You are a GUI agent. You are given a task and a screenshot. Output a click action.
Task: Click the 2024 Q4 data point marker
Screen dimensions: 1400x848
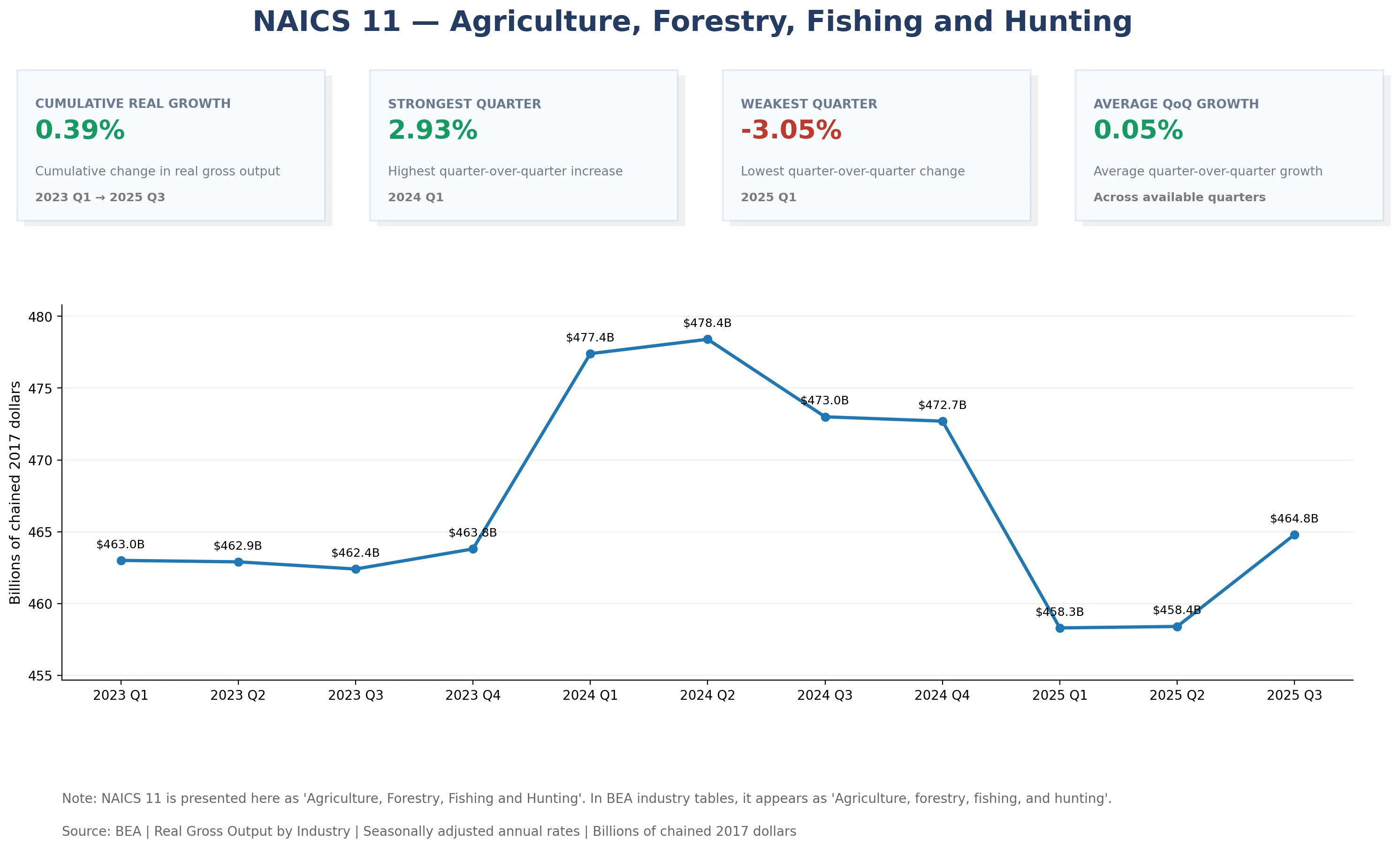click(943, 422)
